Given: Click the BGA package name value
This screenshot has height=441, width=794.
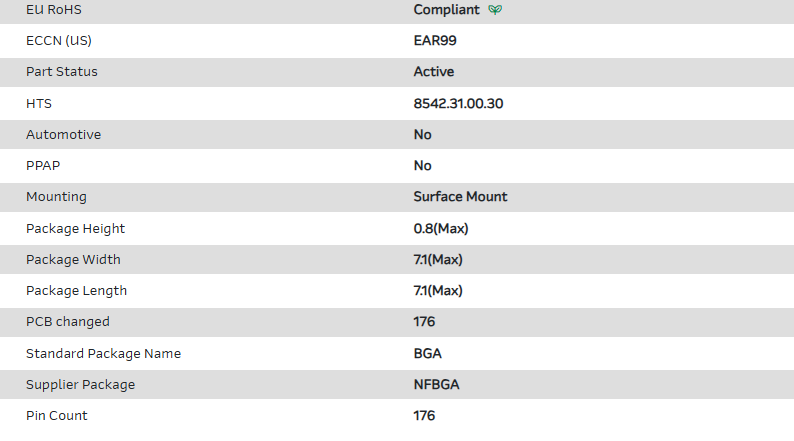Looking at the screenshot, I should click(428, 353).
